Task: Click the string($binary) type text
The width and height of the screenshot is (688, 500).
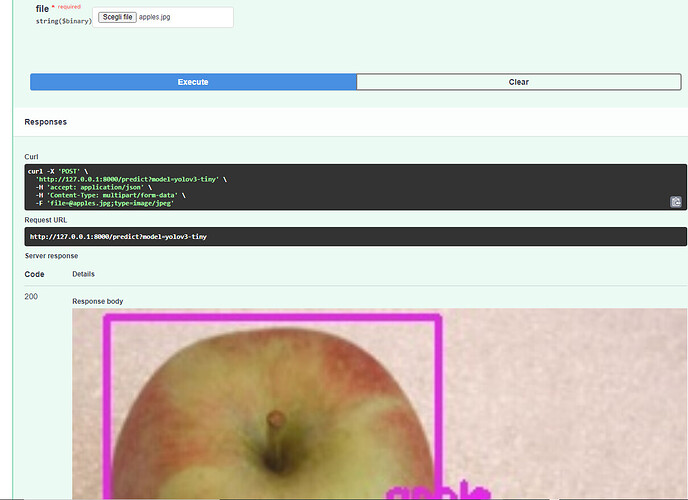Action: (64, 21)
